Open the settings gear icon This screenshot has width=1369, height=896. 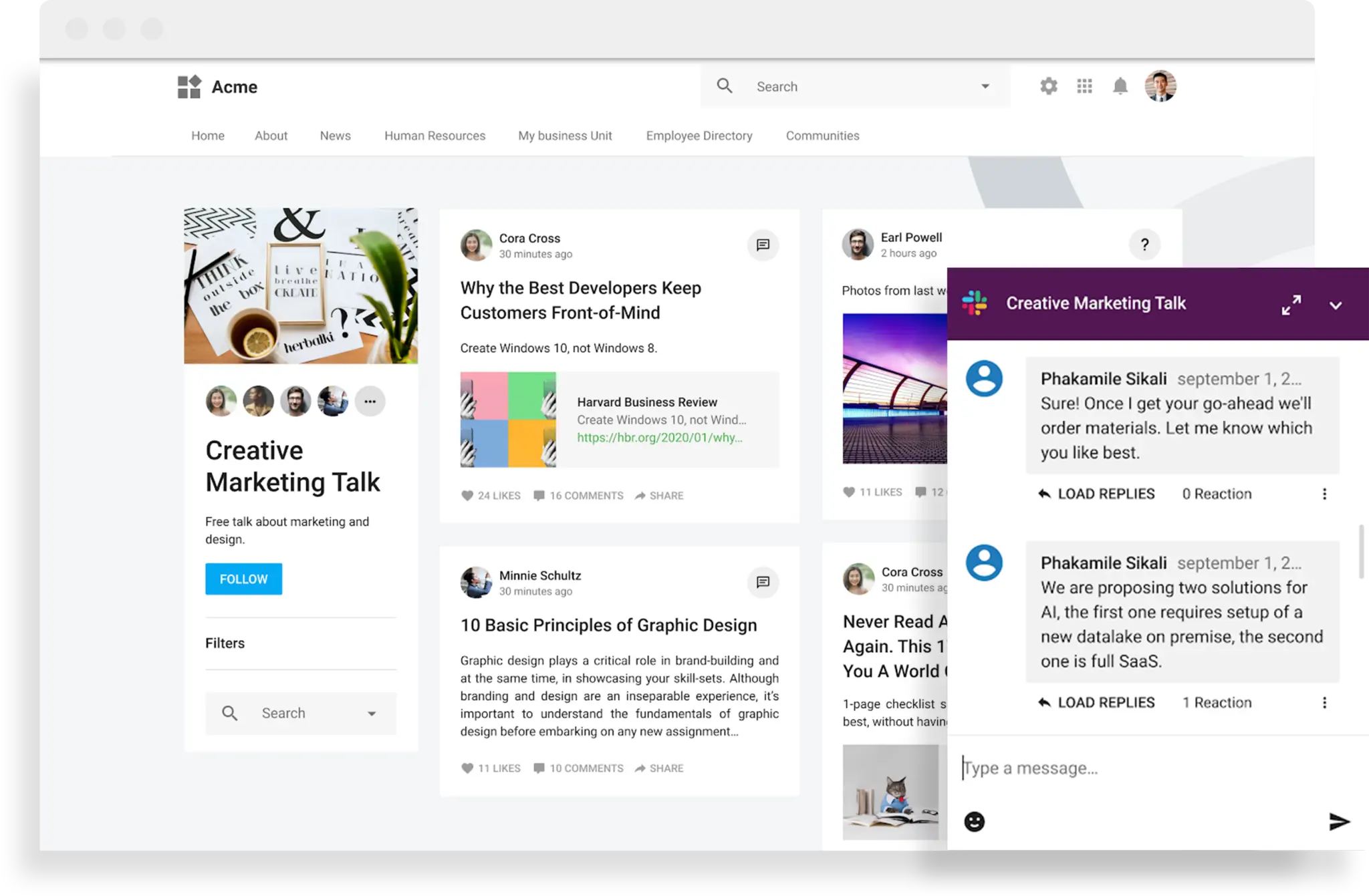(1048, 86)
